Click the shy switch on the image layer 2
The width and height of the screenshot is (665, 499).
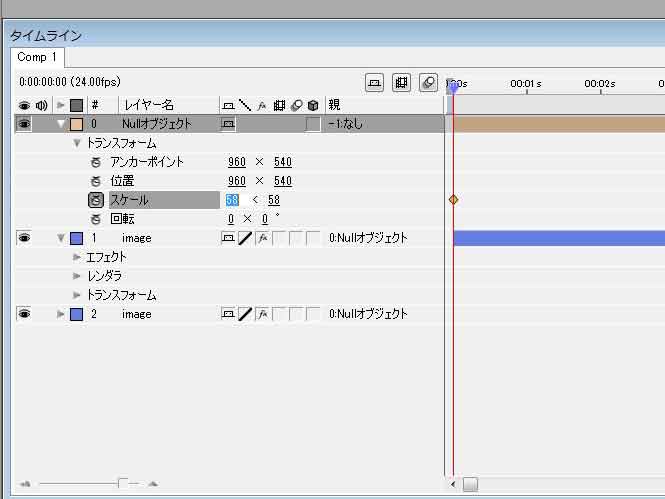point(228,314)
